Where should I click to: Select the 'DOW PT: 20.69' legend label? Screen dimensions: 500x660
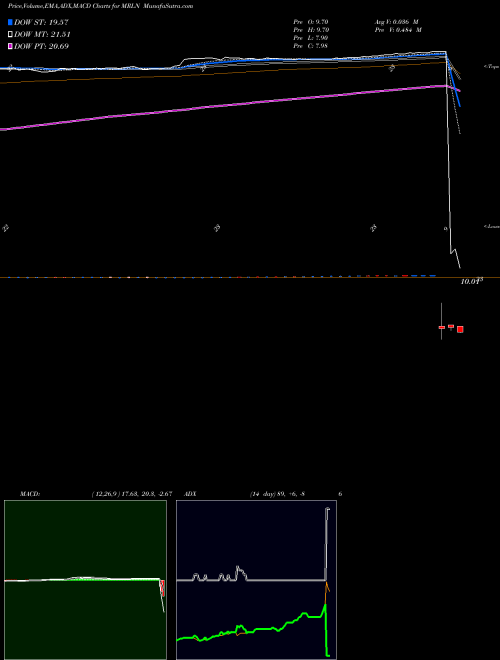pyautogui.click(x=41, y=46)
